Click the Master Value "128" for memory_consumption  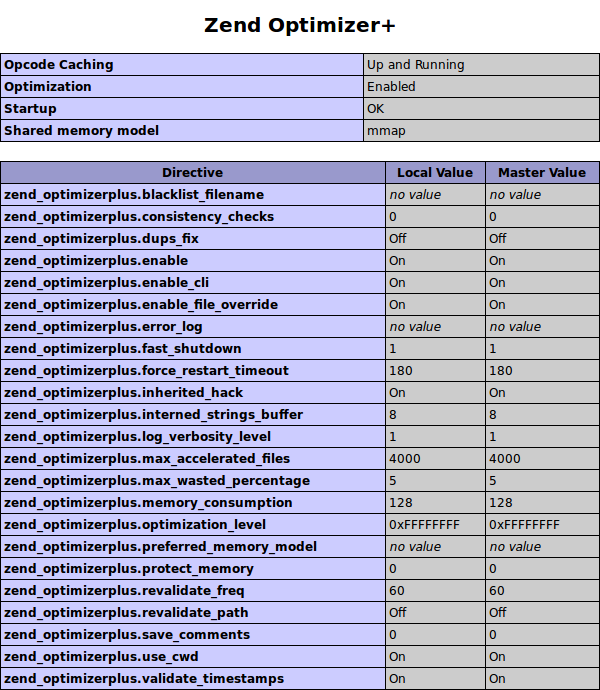pos(501,503)
